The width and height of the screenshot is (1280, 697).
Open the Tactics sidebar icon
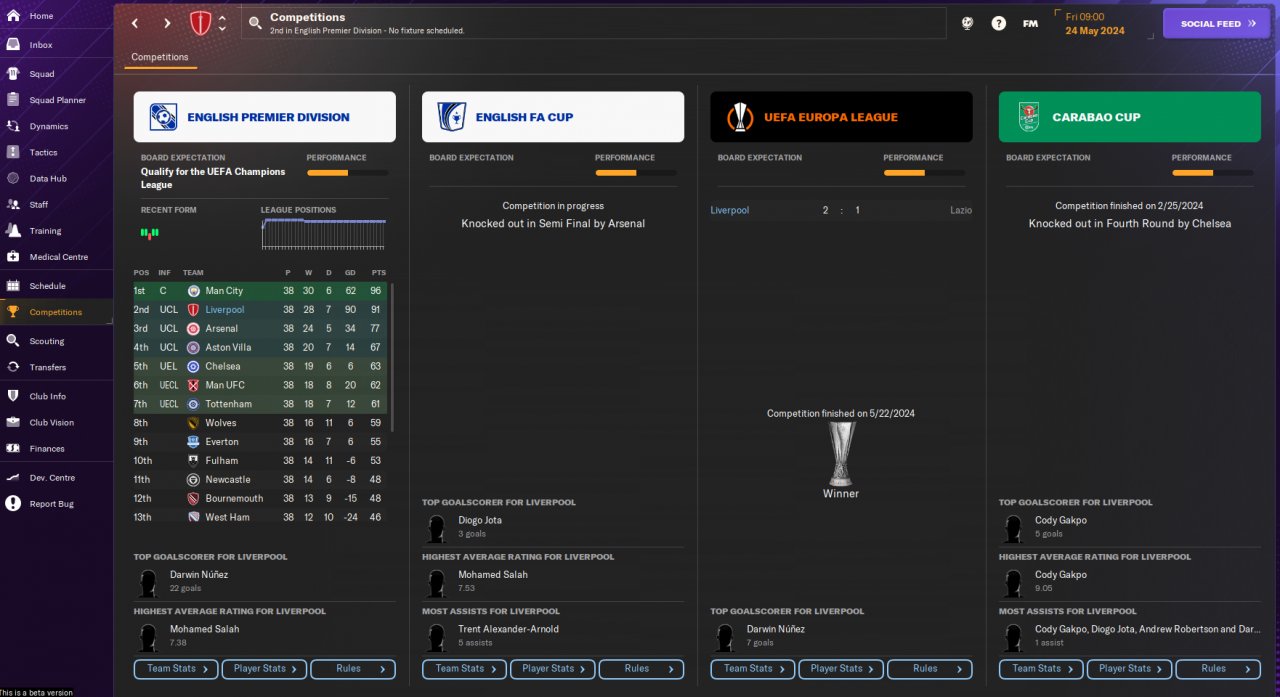pyautogui.click(x=13, y=152)
